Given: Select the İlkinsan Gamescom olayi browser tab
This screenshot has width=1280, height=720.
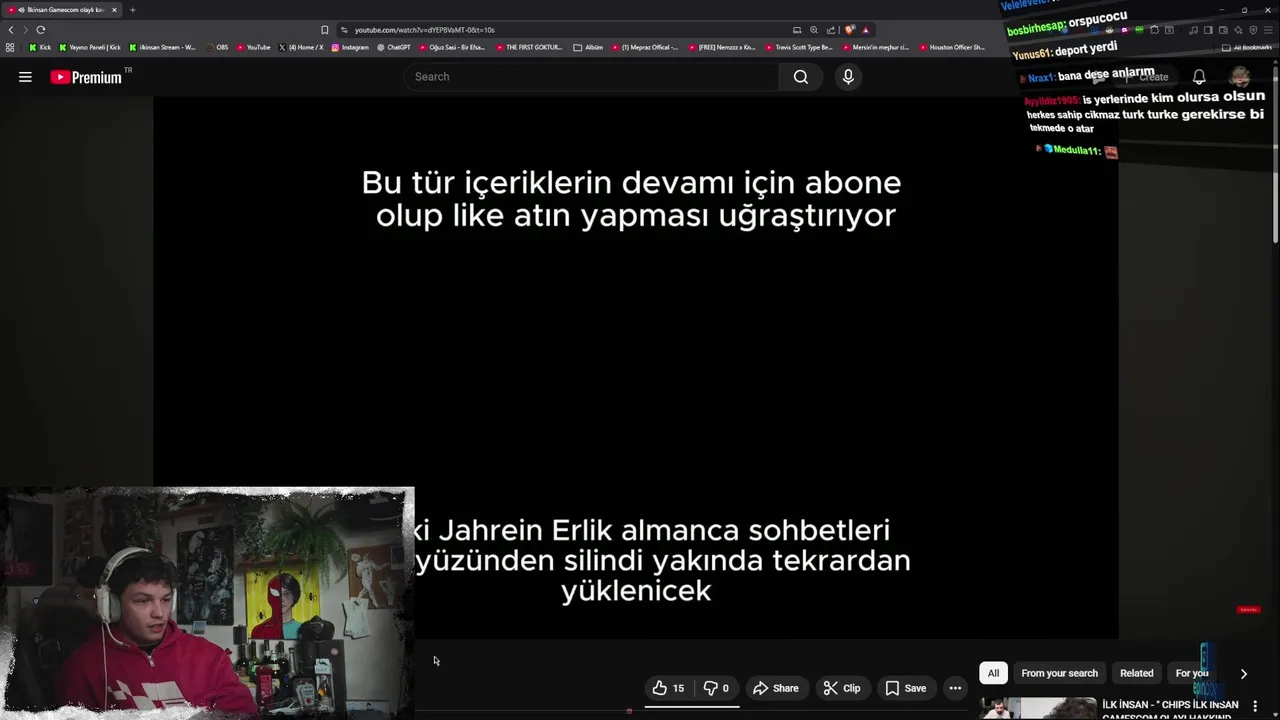Looking at the screenshot, I should point(62,10).
